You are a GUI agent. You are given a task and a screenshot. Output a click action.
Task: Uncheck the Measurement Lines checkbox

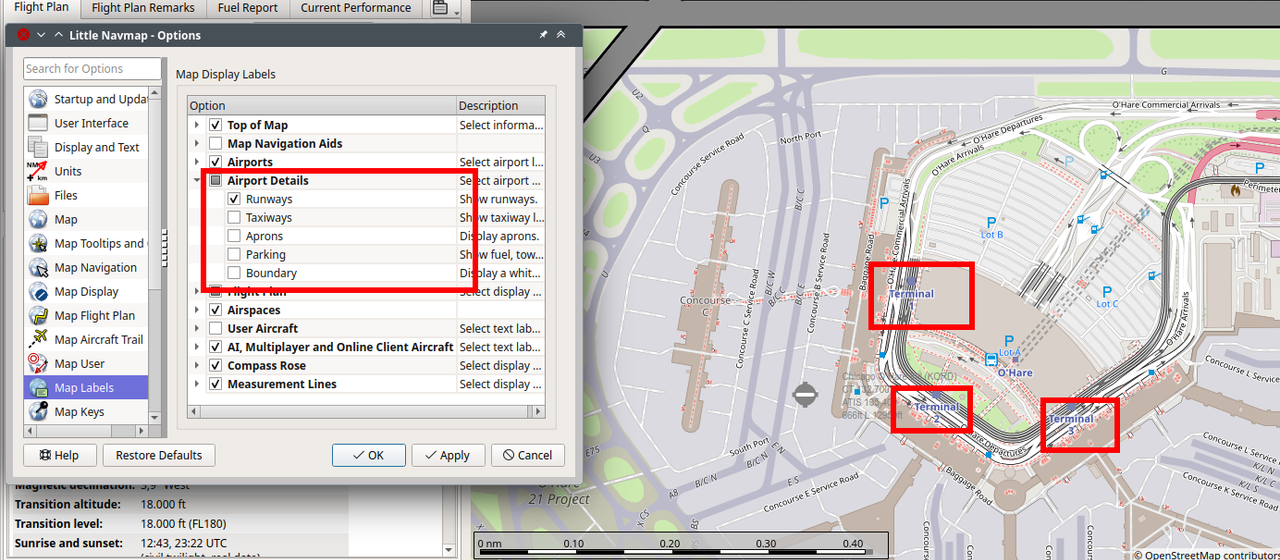[215, 384]
